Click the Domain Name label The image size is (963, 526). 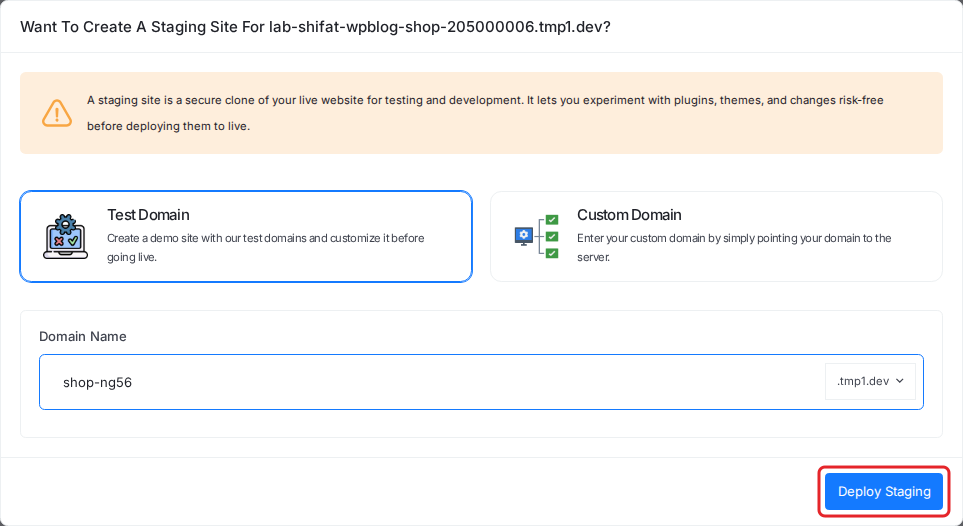(83, 336)
